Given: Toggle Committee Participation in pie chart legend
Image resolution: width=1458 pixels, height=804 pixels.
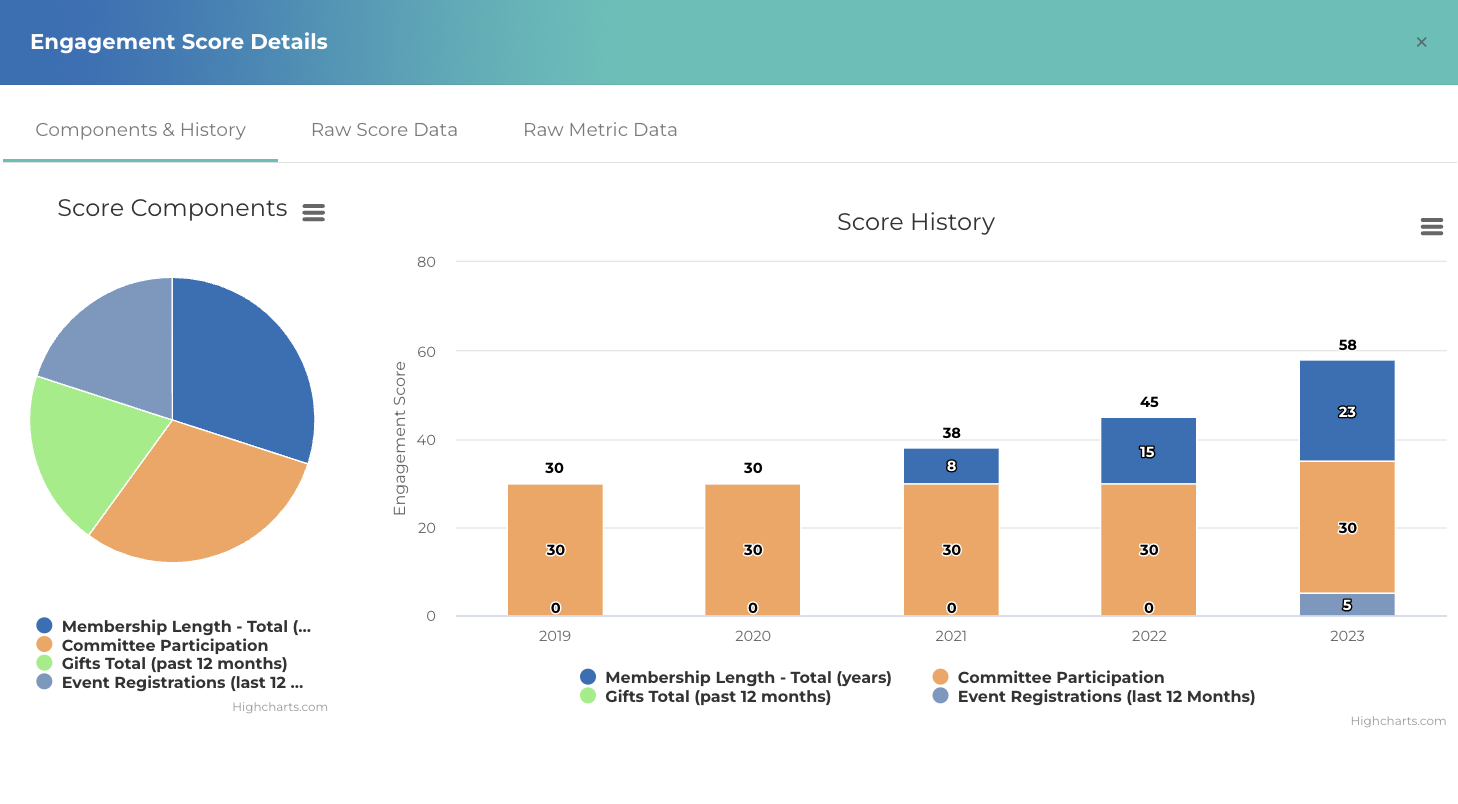Looking at the screenshot, I should 164,646.
